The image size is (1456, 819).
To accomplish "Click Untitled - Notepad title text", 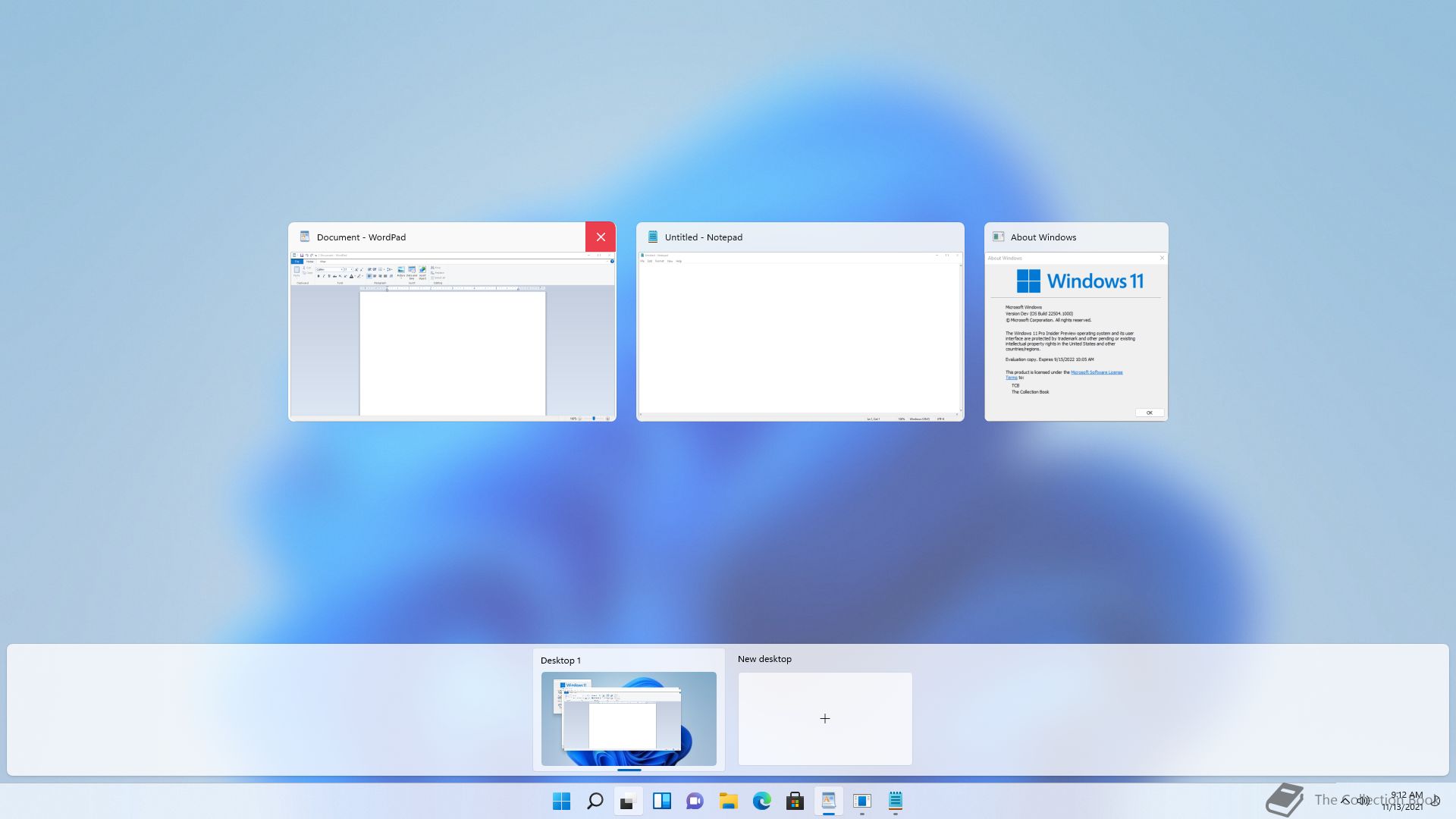I will pyautogui.click(x=704, y=237).
